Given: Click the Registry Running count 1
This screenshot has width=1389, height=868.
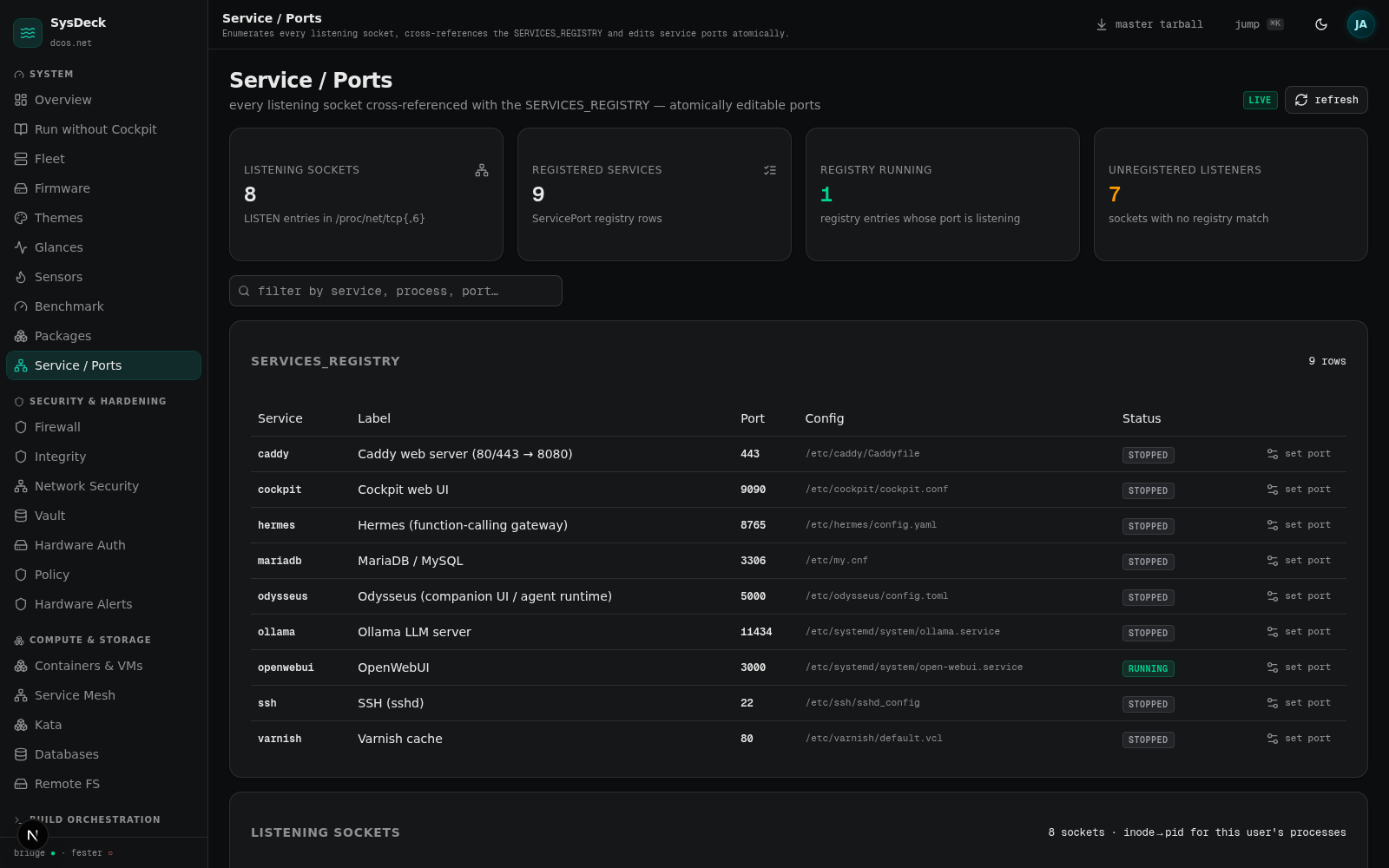Looking at the screenshot, I should [x=826, y=194].
